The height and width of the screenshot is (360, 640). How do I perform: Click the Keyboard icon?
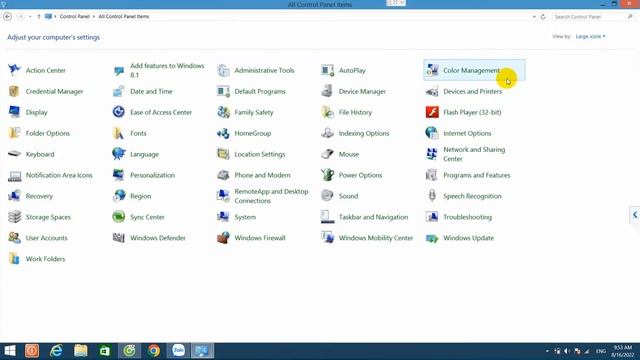coord(14,154)
